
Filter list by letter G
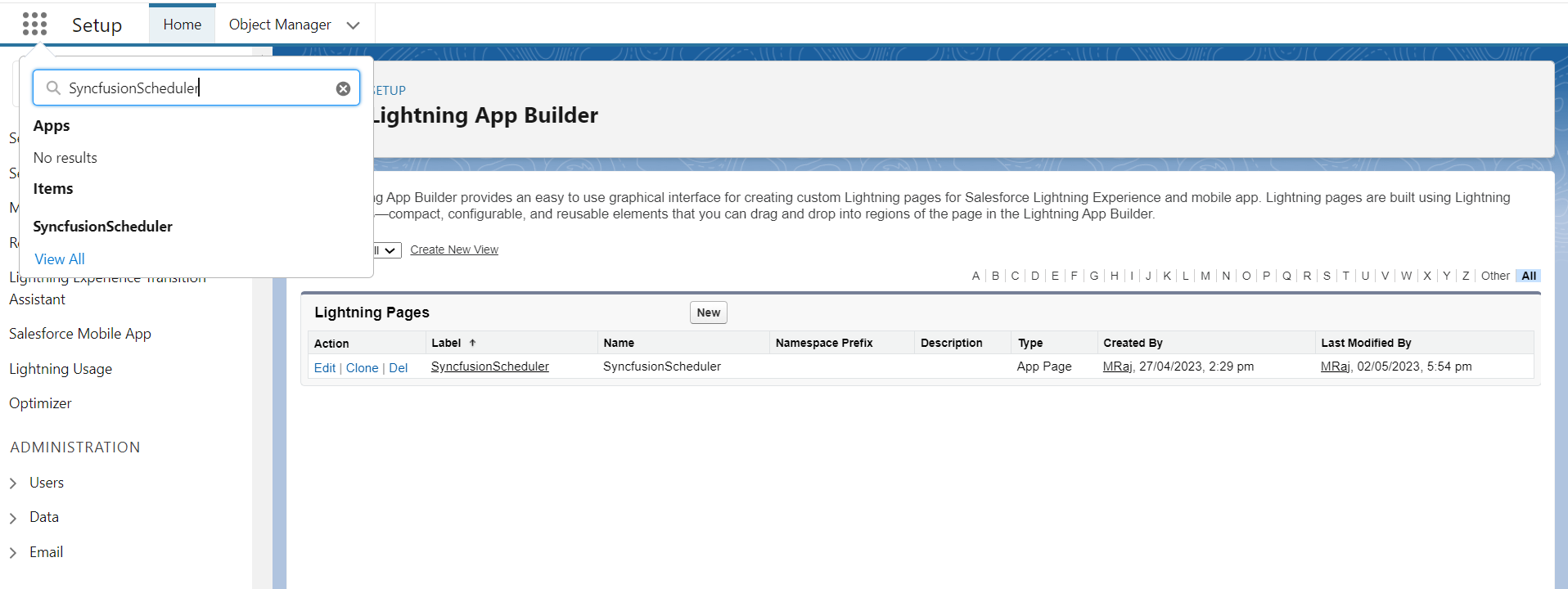click(1094, 276)
